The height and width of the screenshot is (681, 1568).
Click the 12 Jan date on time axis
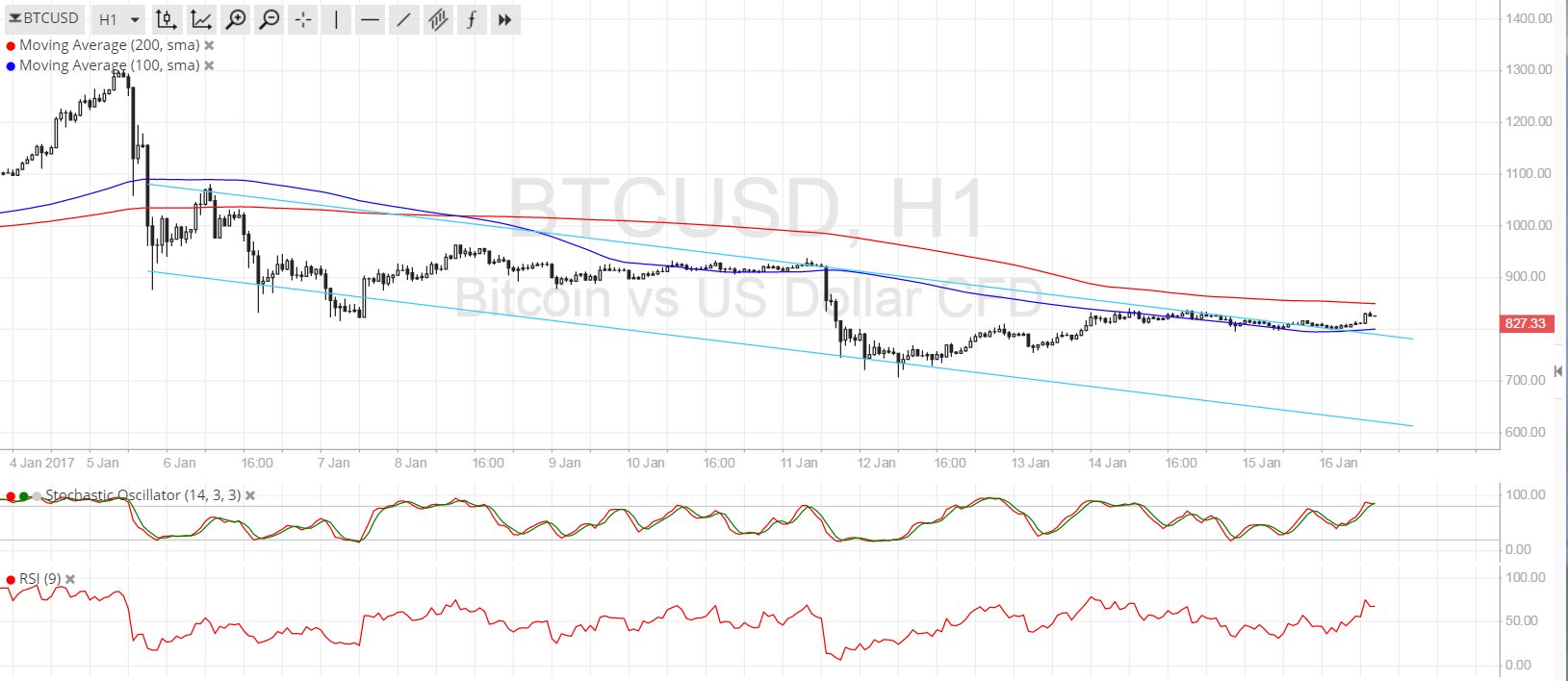coord(876,463)
